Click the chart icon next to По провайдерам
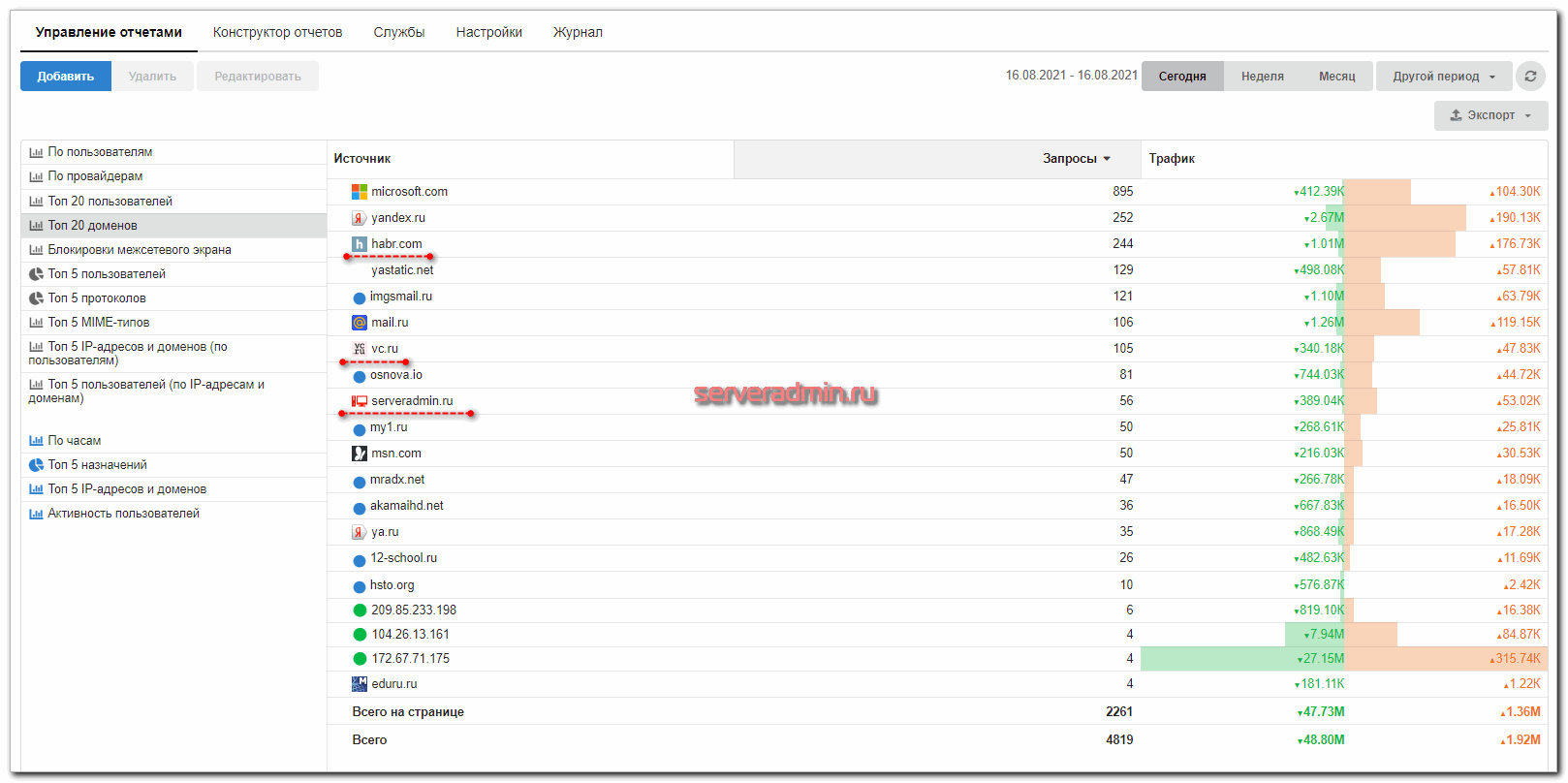 tap(36, 176)
